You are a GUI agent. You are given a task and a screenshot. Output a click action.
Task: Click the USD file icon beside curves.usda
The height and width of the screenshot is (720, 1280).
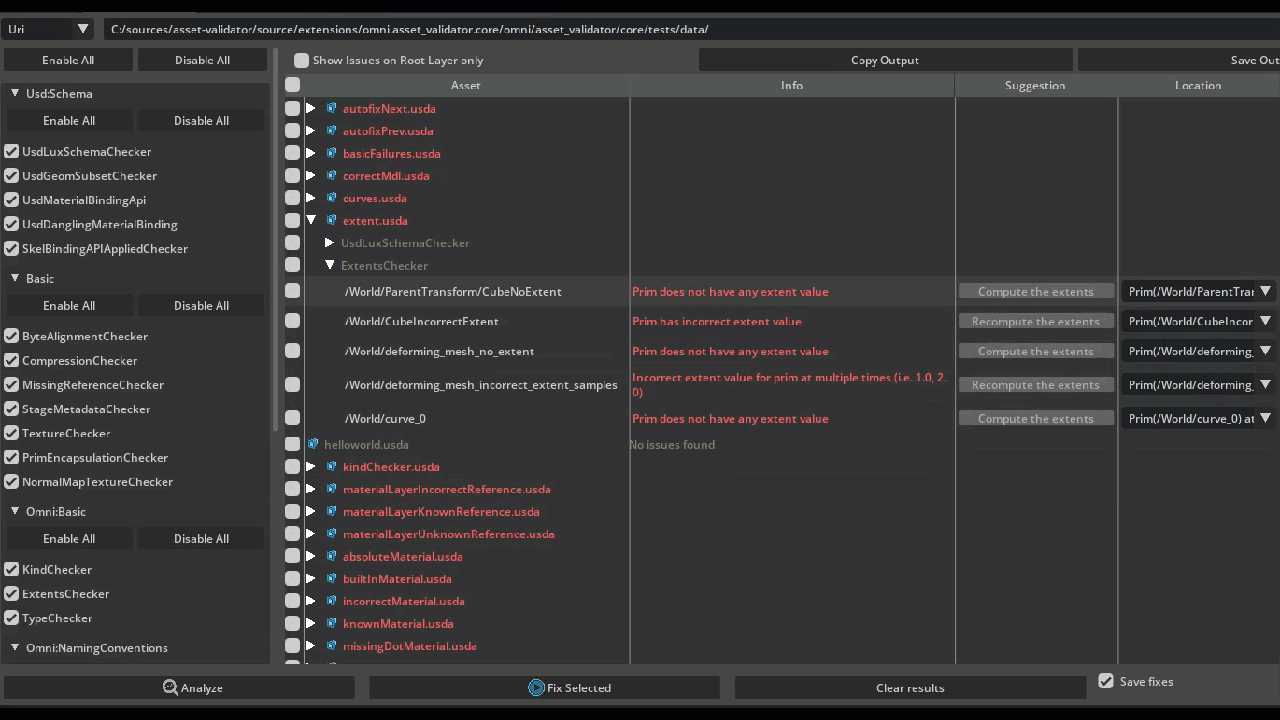[332, 198]
